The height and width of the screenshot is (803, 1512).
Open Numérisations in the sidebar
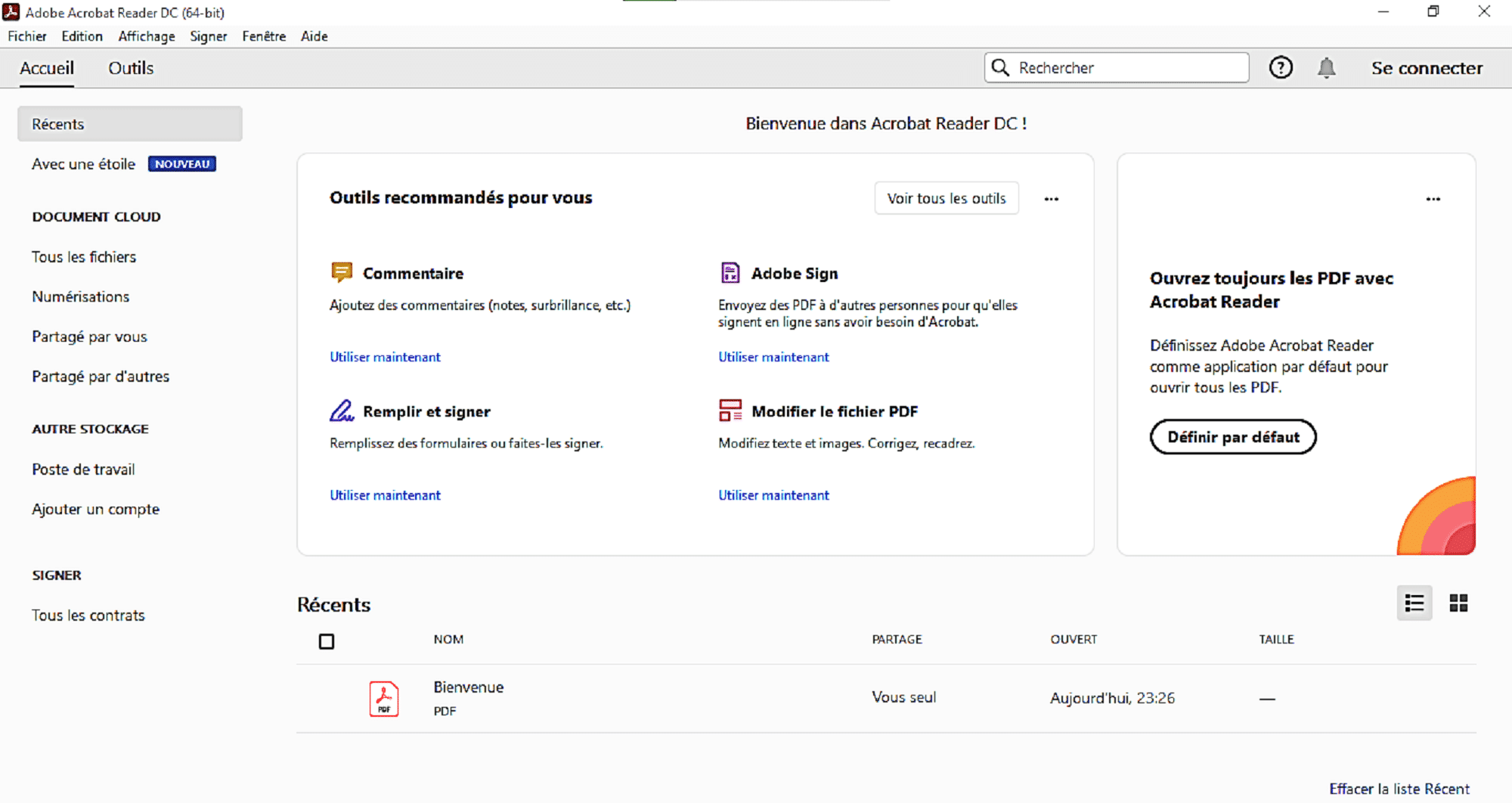tap(80, 296)
